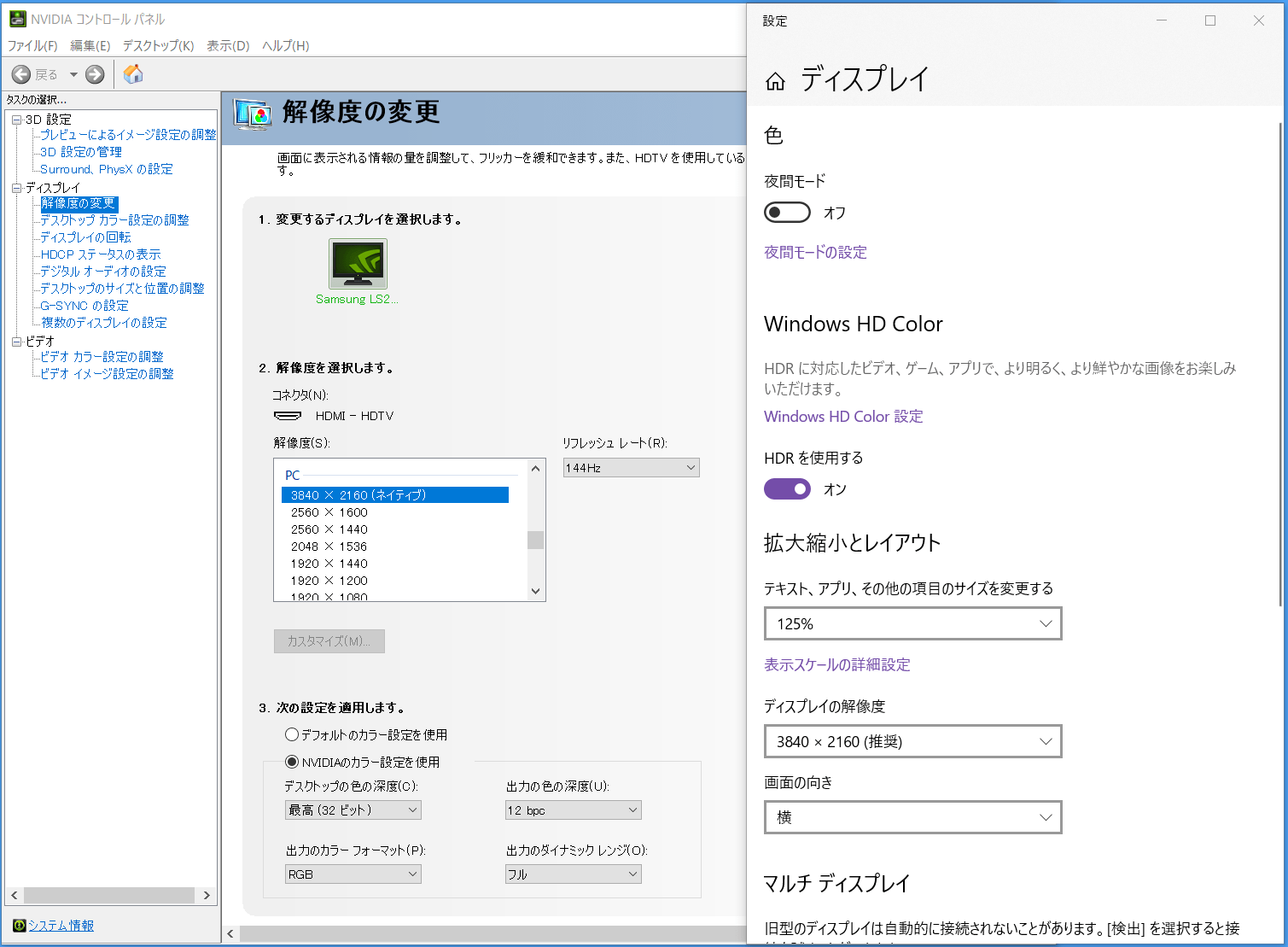Open ビデオ イメージ設定の調整 page
The image size is (1288, 947).
pyautogui.click(x=107, y=374)
